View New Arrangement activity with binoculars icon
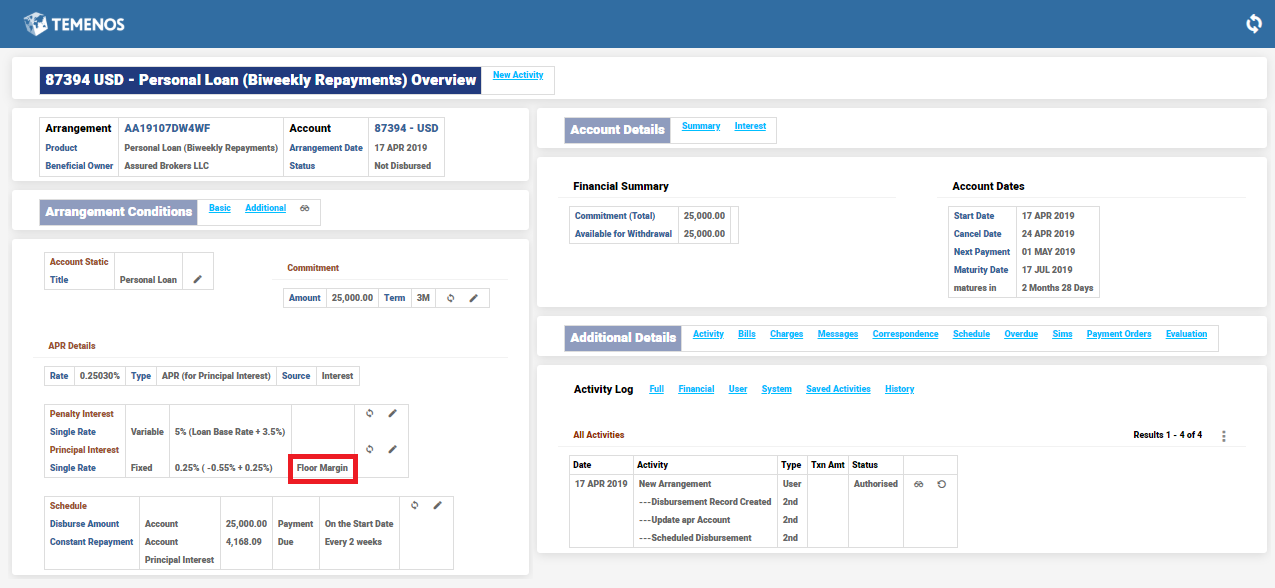 pos(918,484)
